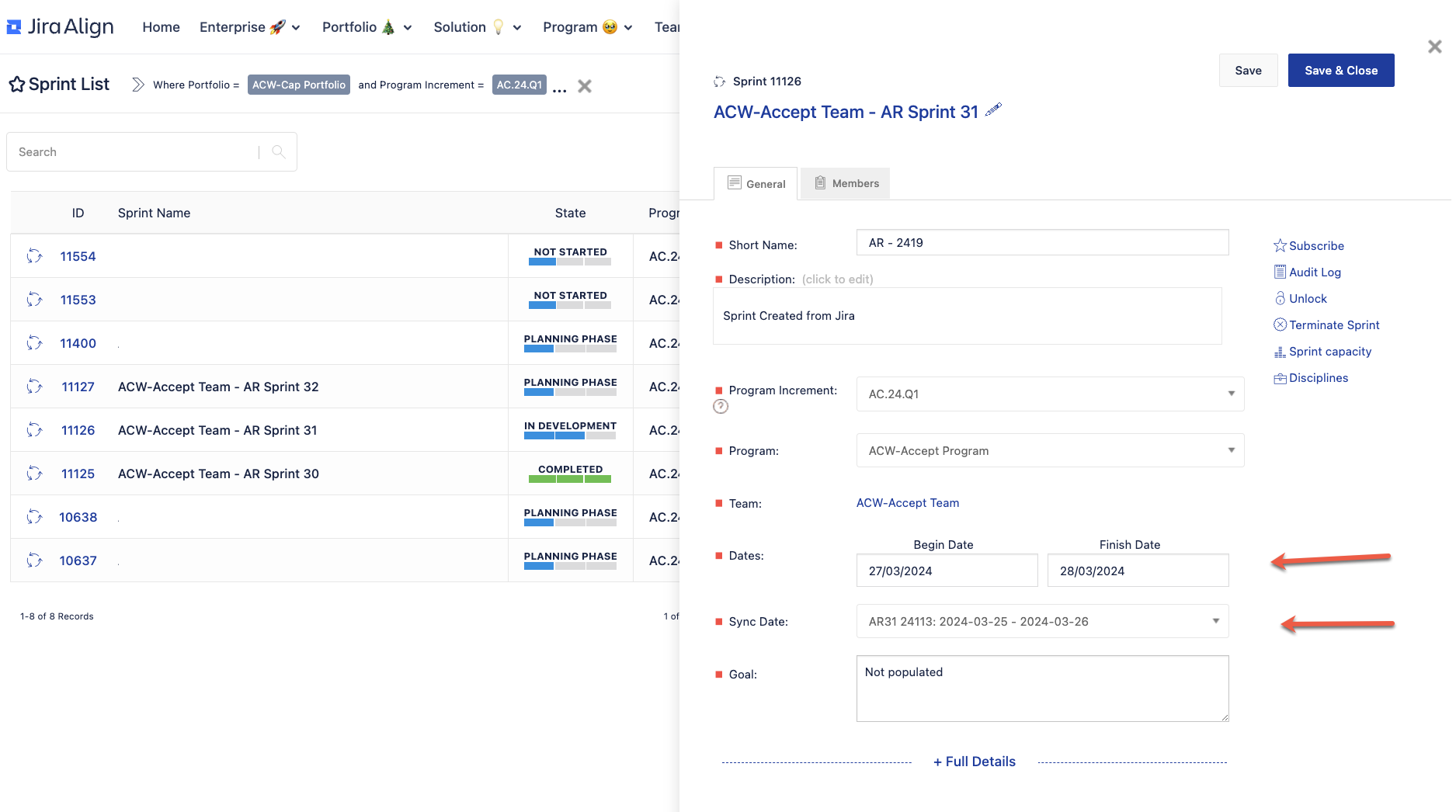The width and height of the screenshot is (1456, 812).
Task: Expand the Program dropdown
Action: 1050,450
